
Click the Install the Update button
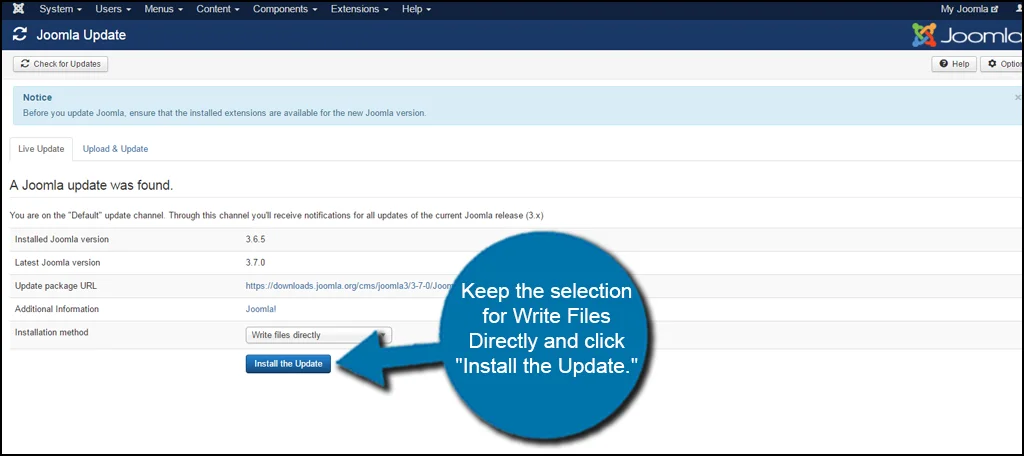click(288, 364)
